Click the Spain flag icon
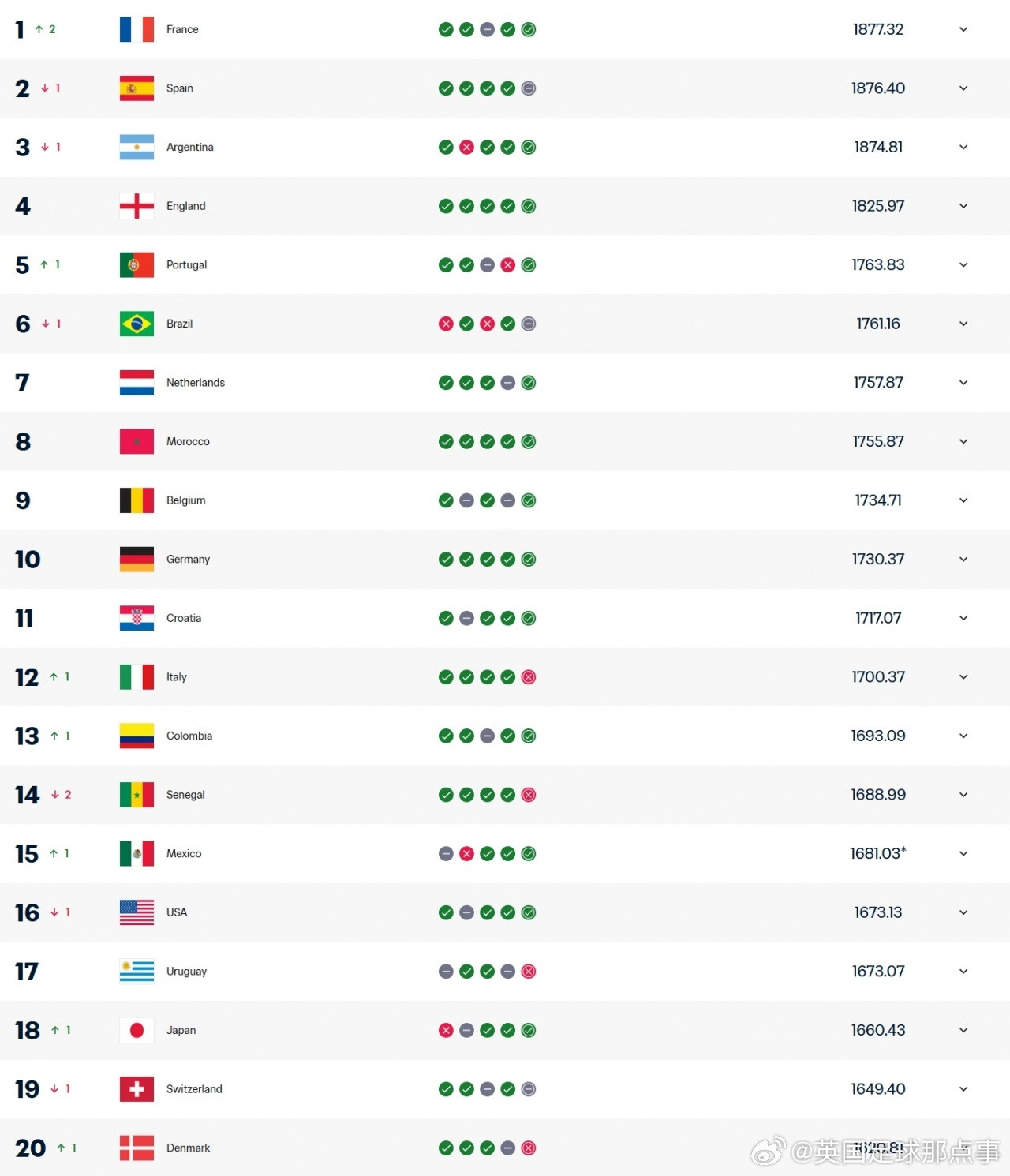1010x1176 pixels. click(x=136, y=88)
